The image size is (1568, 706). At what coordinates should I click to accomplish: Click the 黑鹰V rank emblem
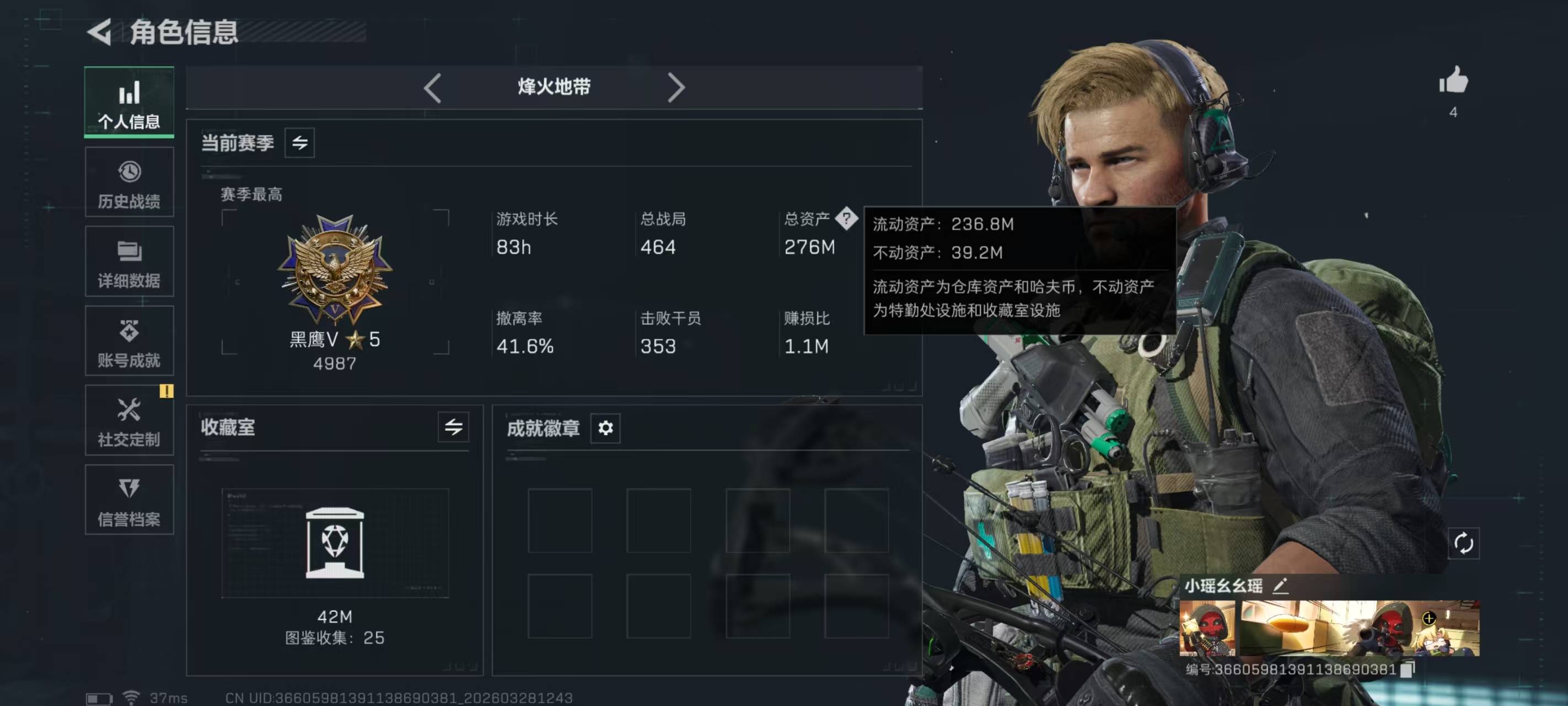pos(335,270)
